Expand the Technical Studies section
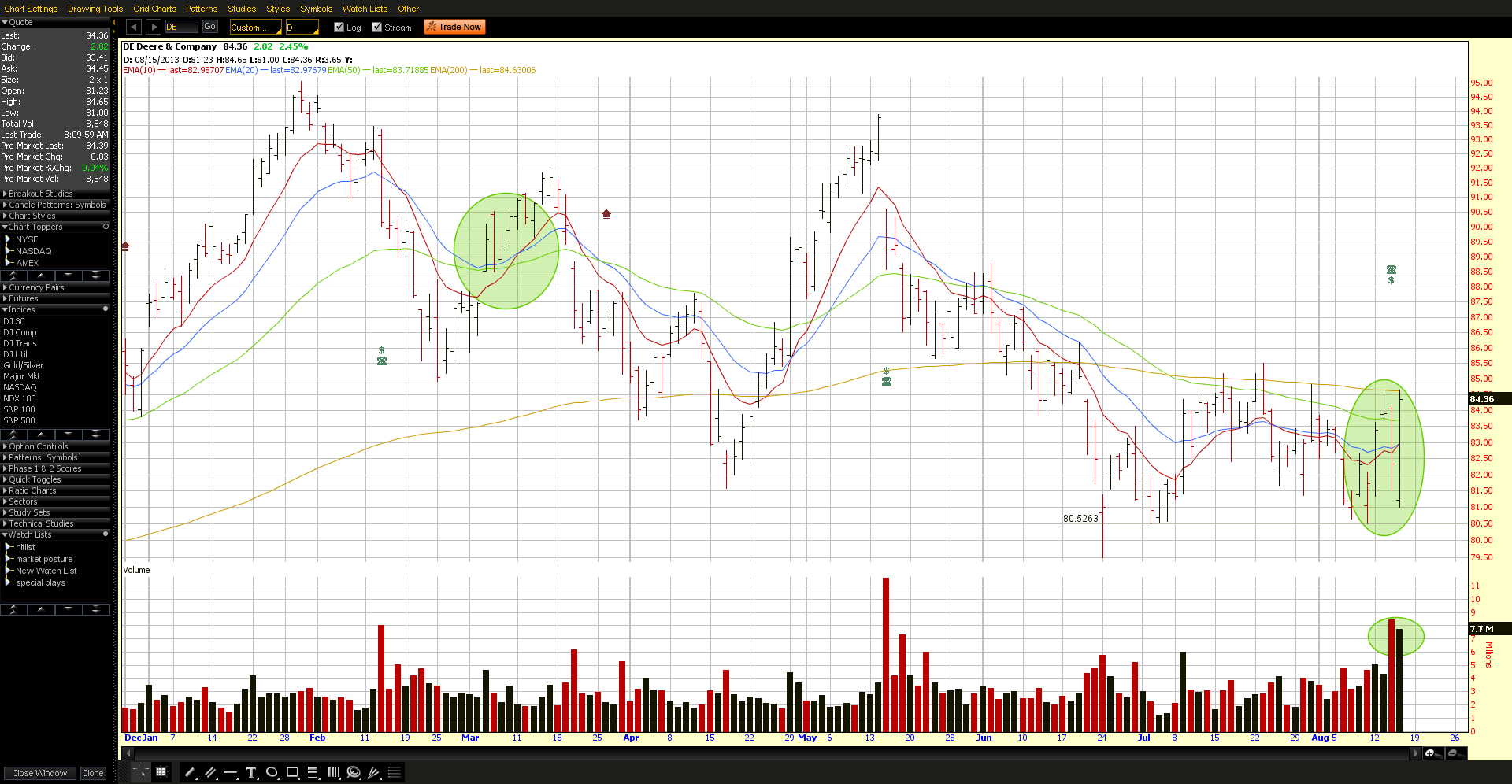Screen dimensions: 1512x784 [x=41, y=523]
